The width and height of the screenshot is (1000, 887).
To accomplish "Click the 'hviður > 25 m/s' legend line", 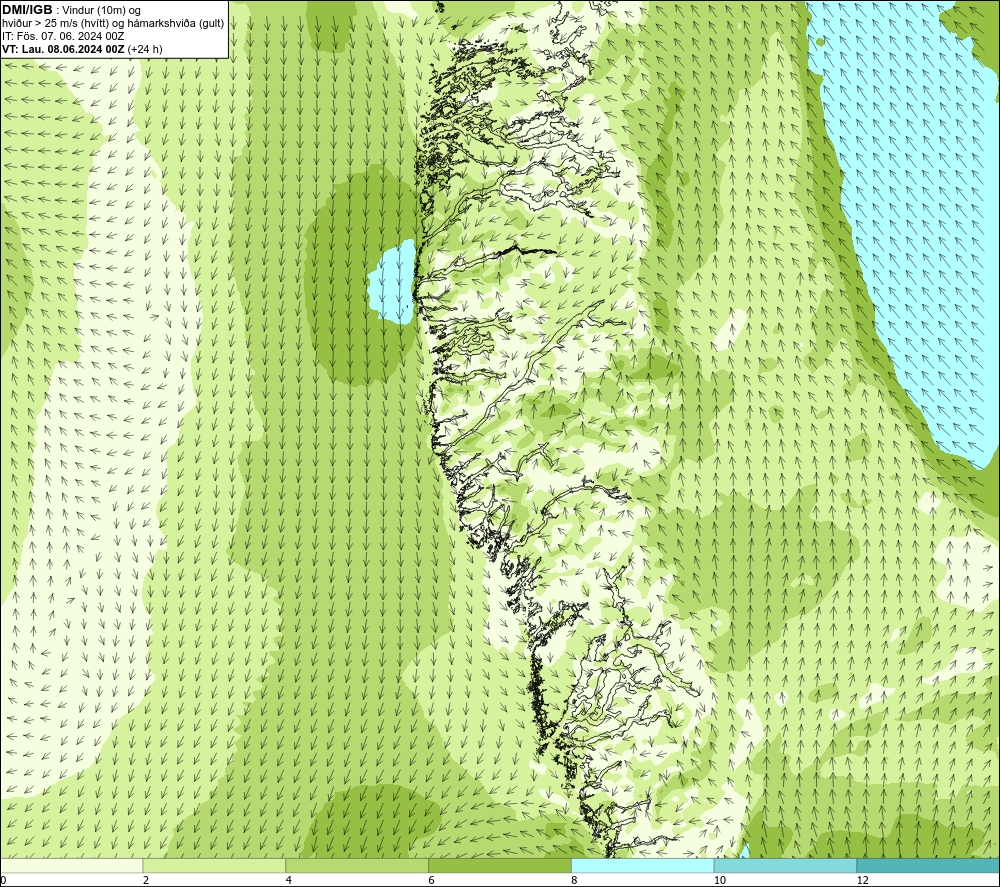I will click(x=113, y=24).
